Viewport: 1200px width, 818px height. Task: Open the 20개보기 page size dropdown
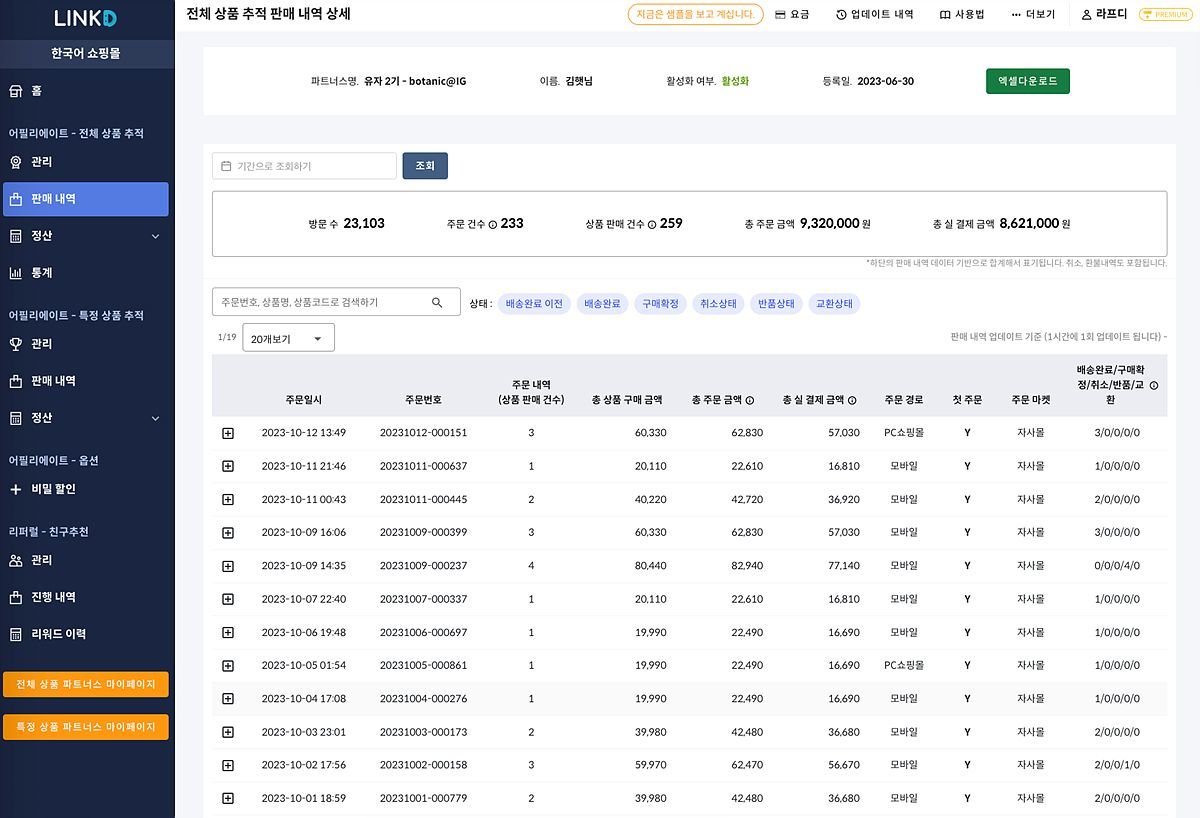coord(288,339)
